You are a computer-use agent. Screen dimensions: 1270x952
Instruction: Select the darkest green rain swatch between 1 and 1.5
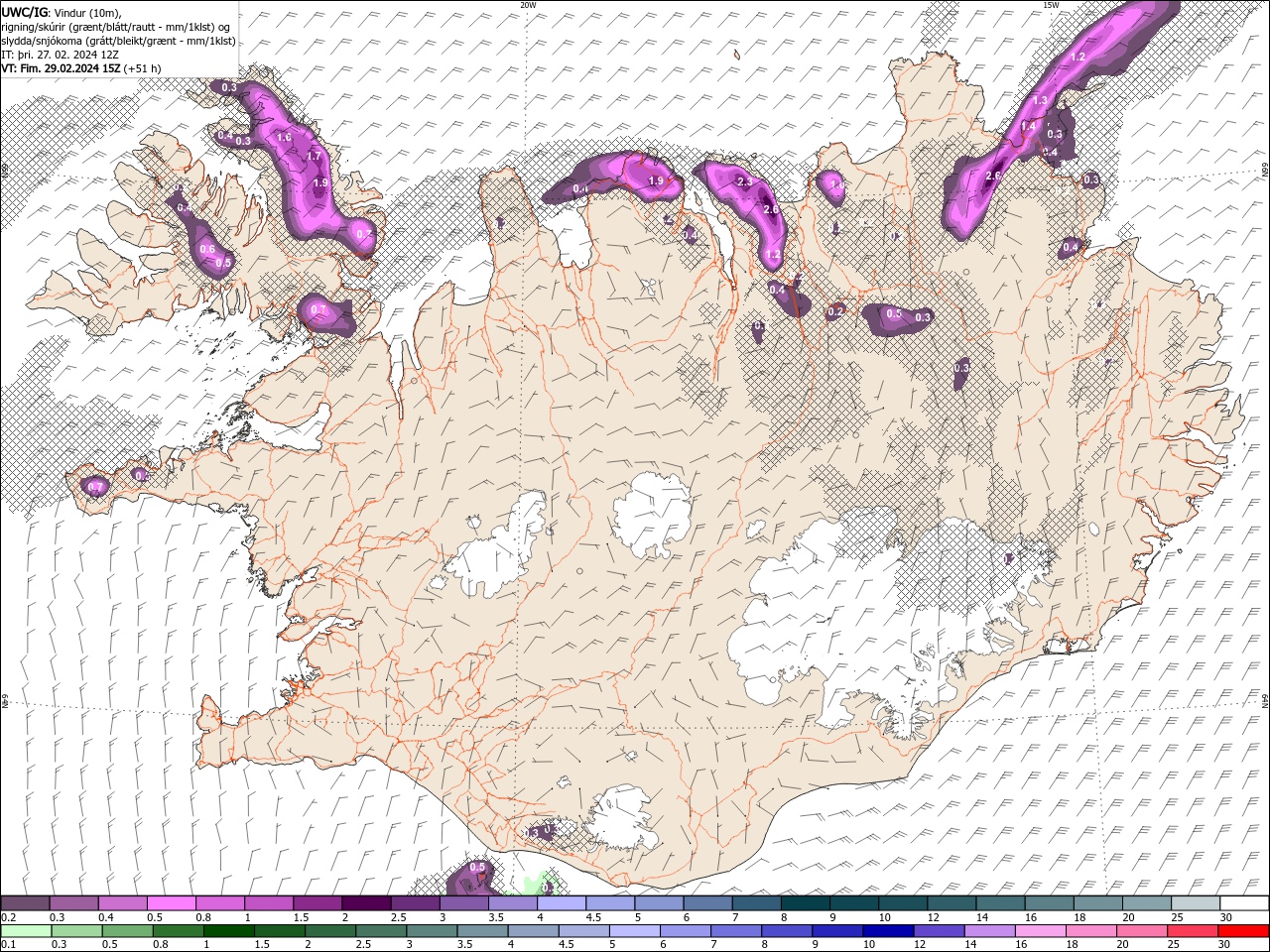[229, 931]
